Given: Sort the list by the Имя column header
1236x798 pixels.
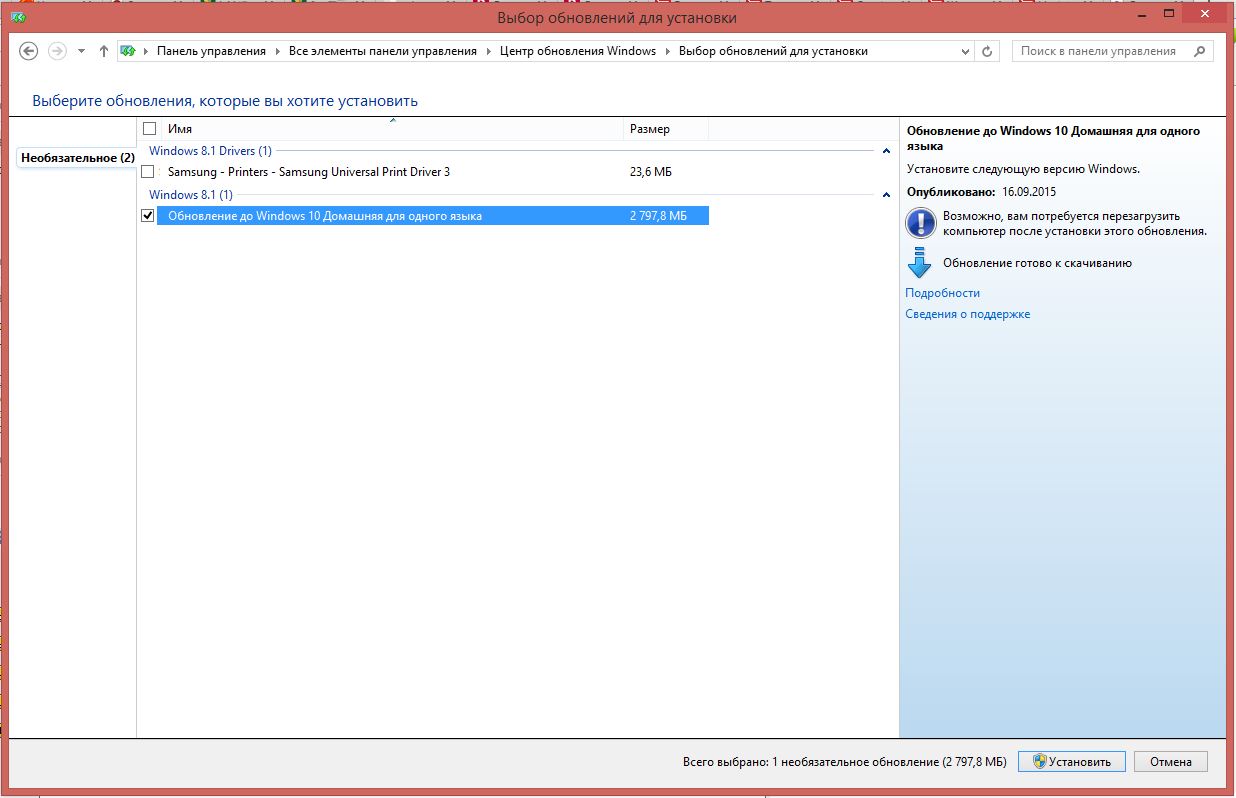Looking at the screenshot, I should [x=392, y=129].
